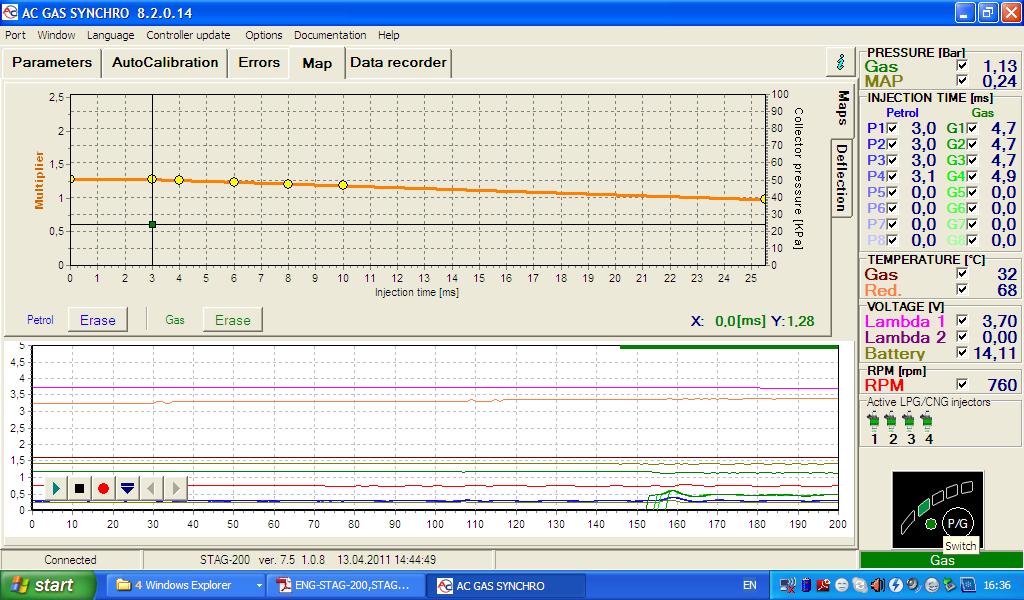Open the Language menu
The height and width of the screenshot is (600, 1024).
(x=110, y=35)
